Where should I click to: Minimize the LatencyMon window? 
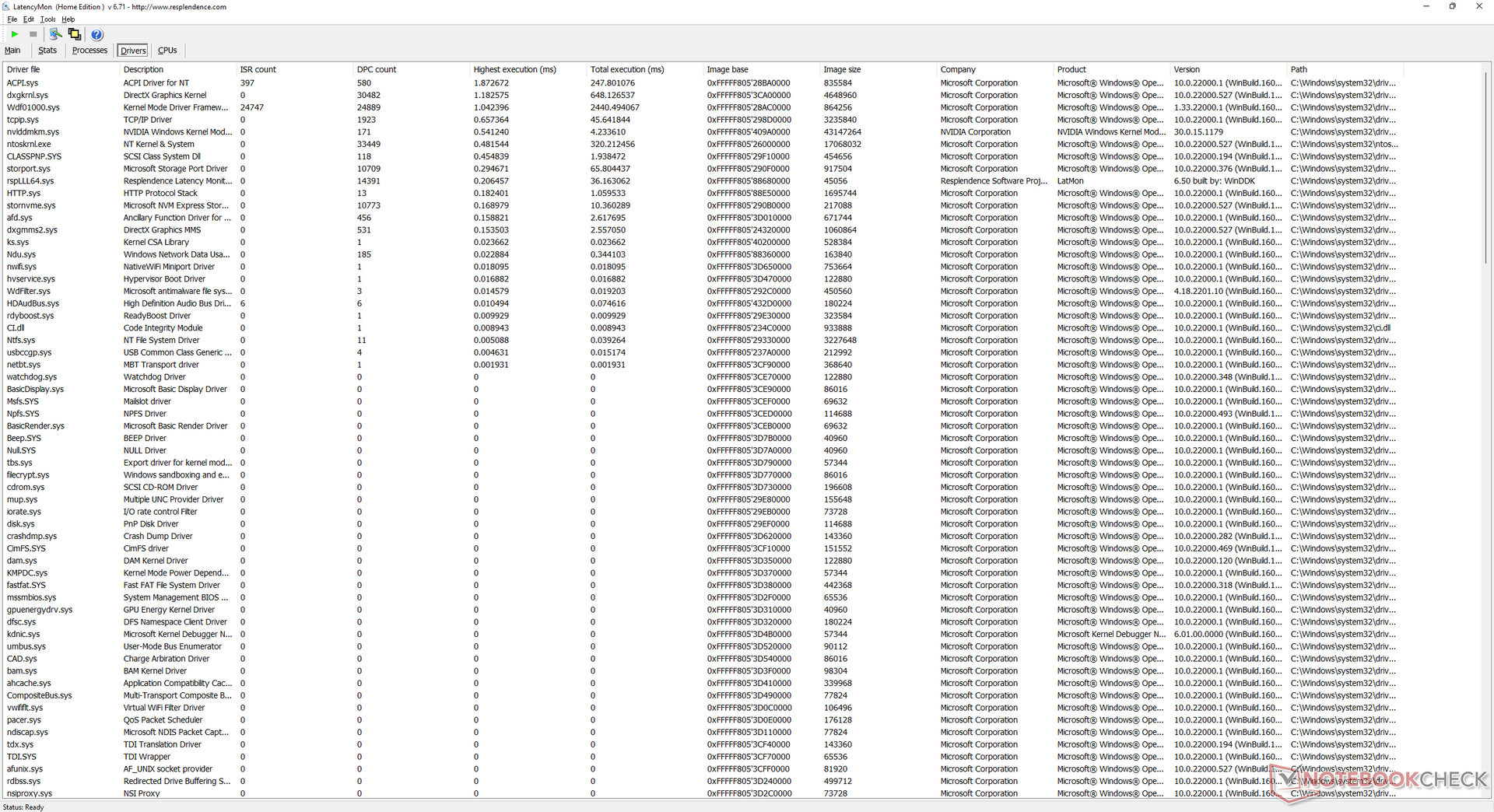1426,7
